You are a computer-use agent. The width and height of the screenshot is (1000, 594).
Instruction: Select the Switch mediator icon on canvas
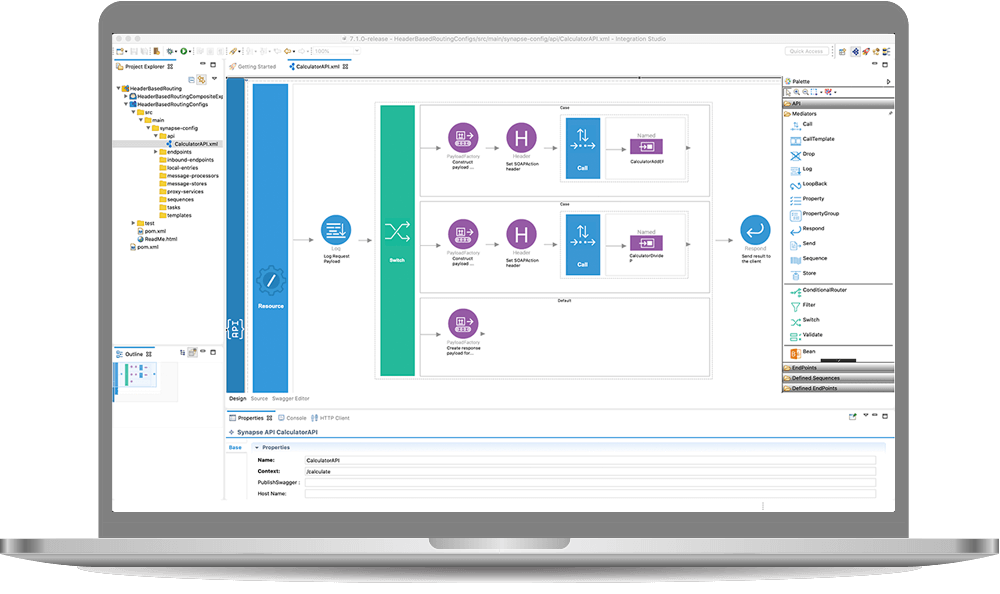coord(397,232)
